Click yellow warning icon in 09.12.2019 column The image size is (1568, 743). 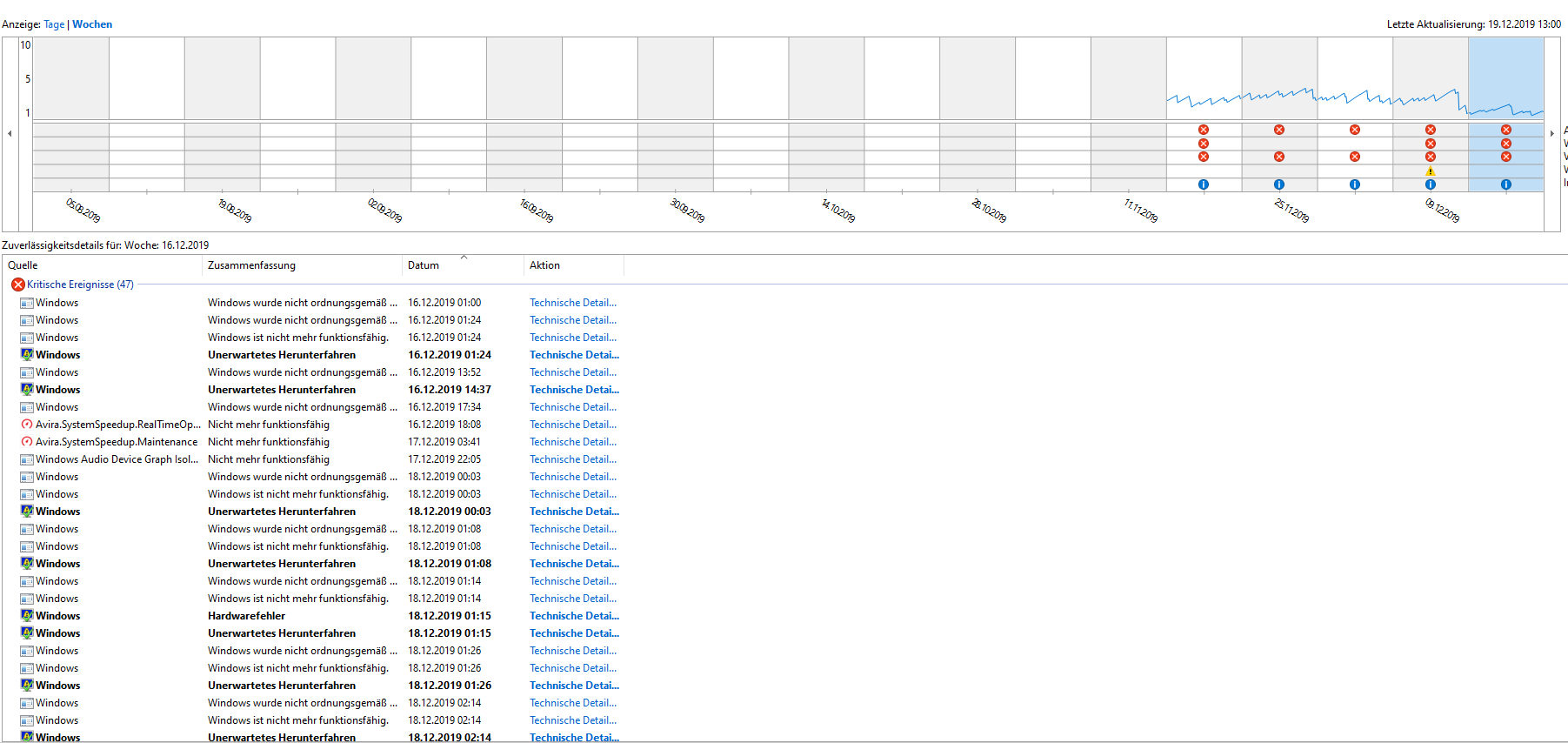(x=1431, y=171)
